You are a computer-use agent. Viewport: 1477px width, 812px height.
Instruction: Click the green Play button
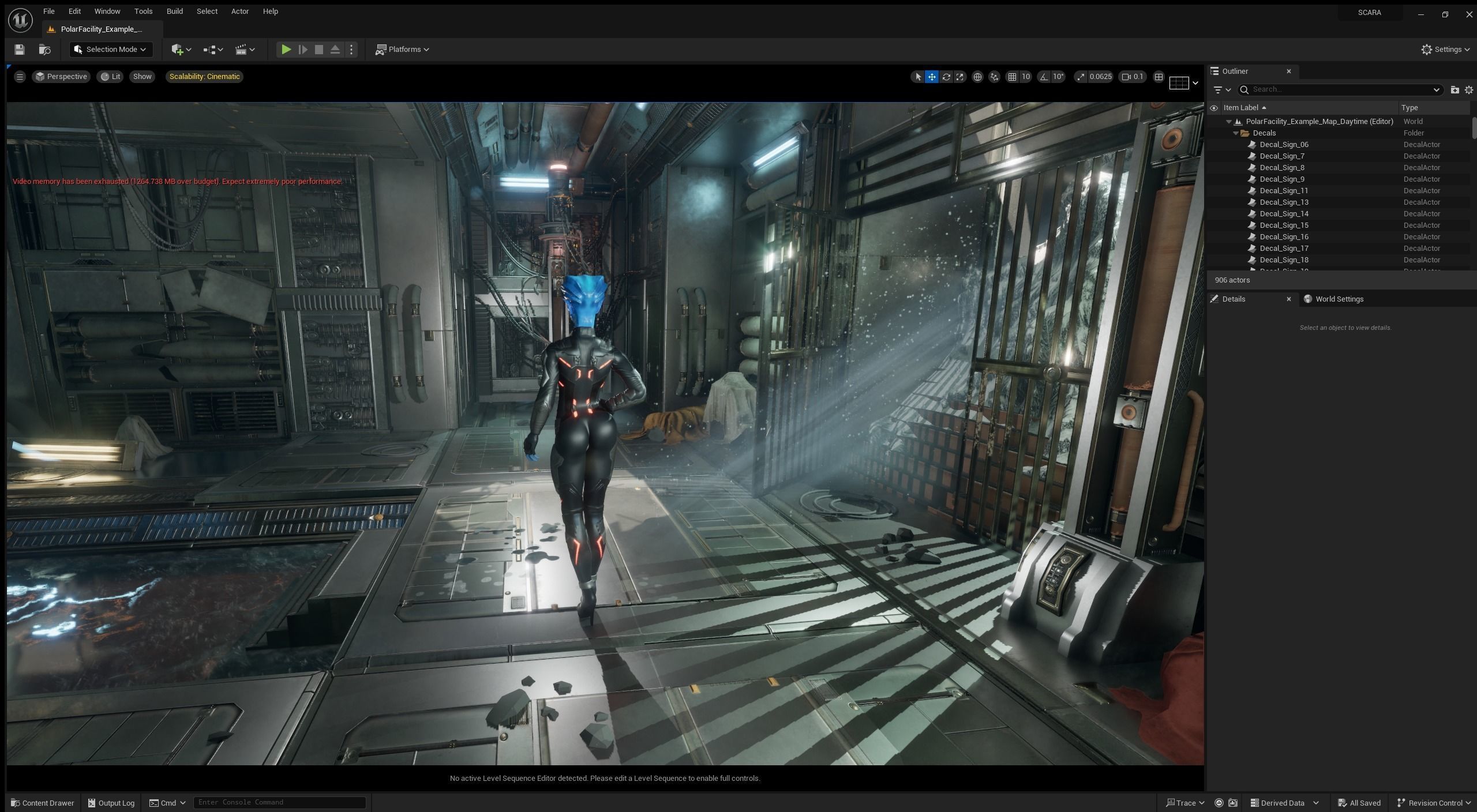point(286,50)
